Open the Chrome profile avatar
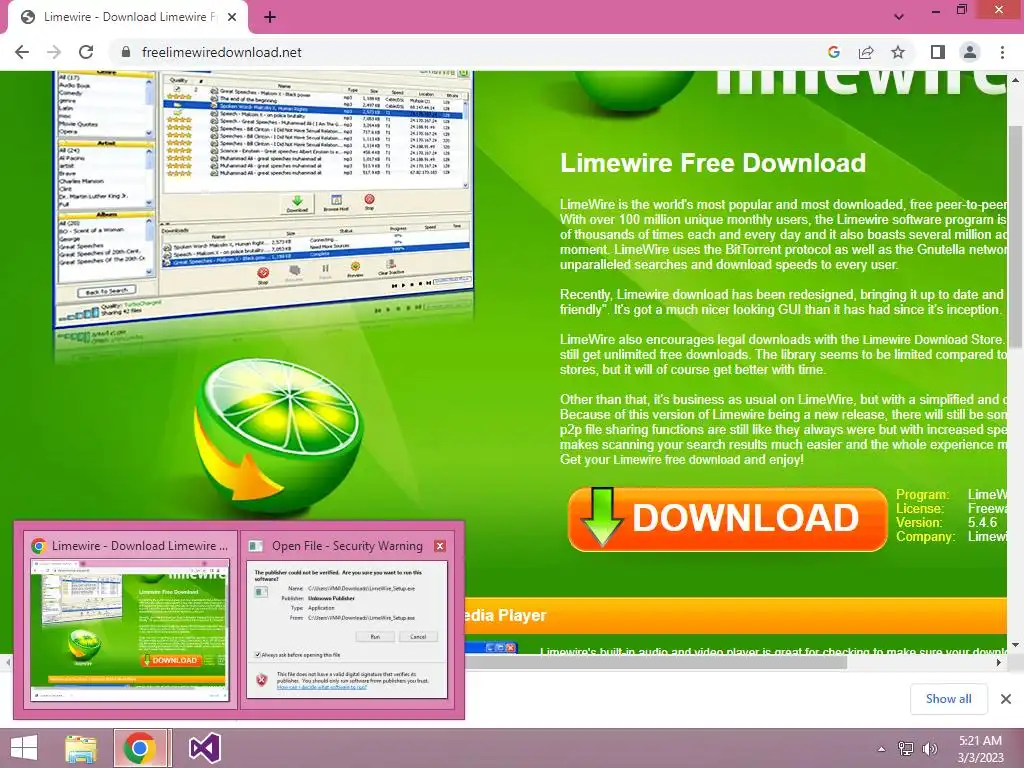 [970, 52]
